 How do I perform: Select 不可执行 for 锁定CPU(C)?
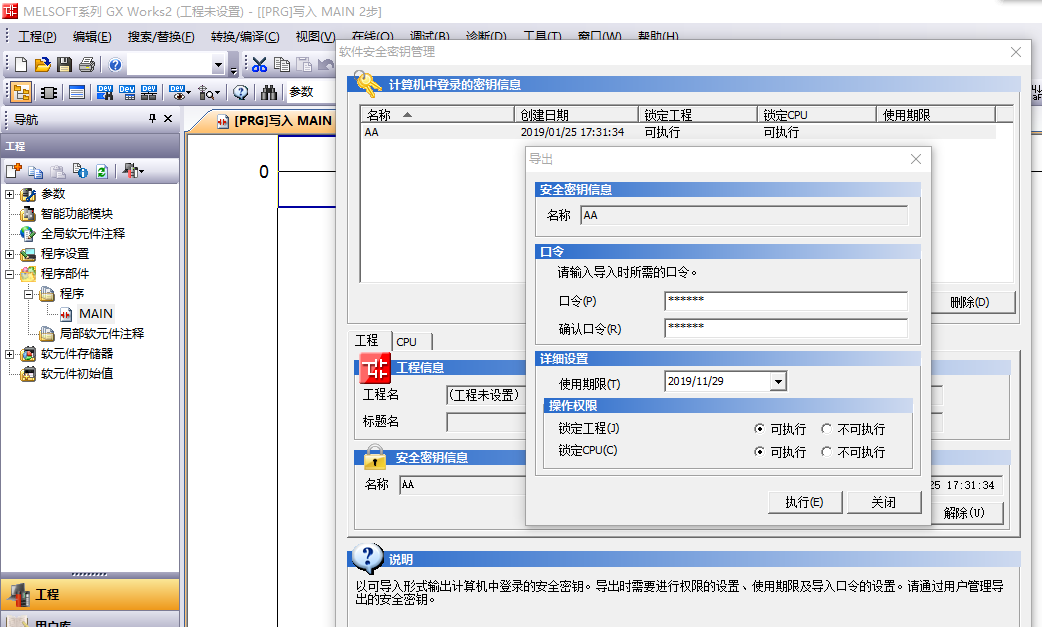(826, 452)
